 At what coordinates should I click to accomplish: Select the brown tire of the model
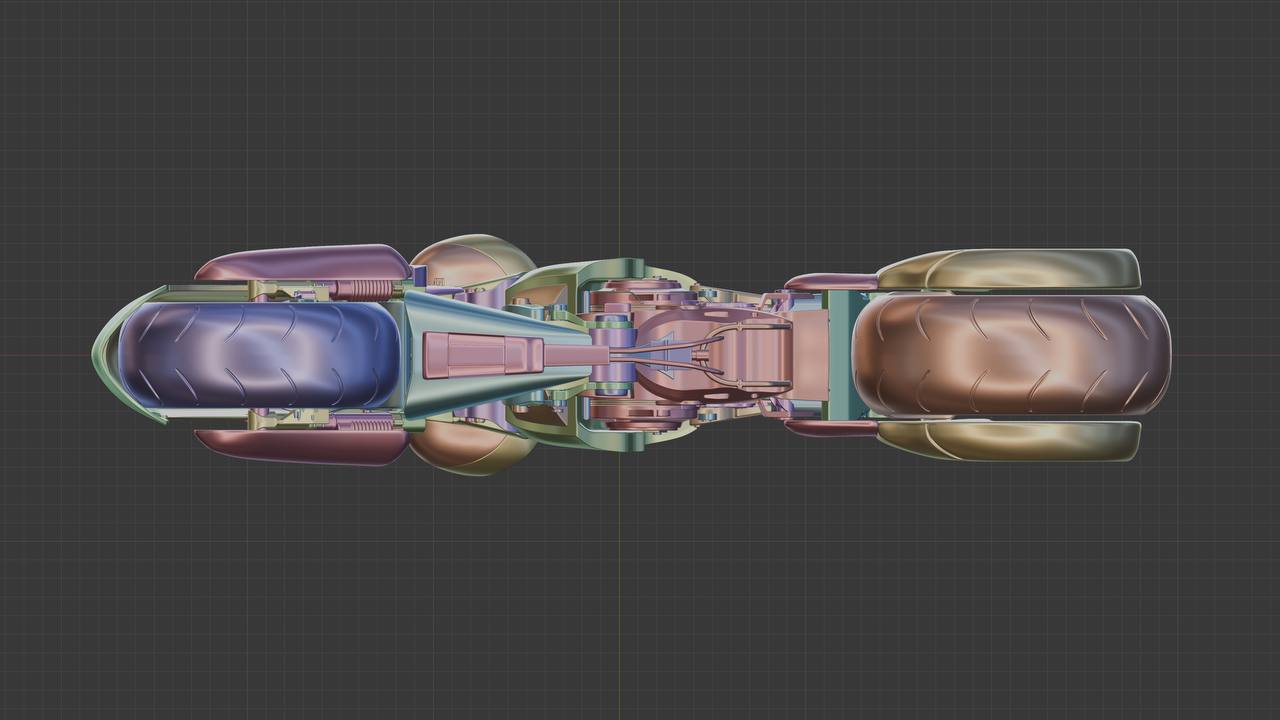(1010, 355)
